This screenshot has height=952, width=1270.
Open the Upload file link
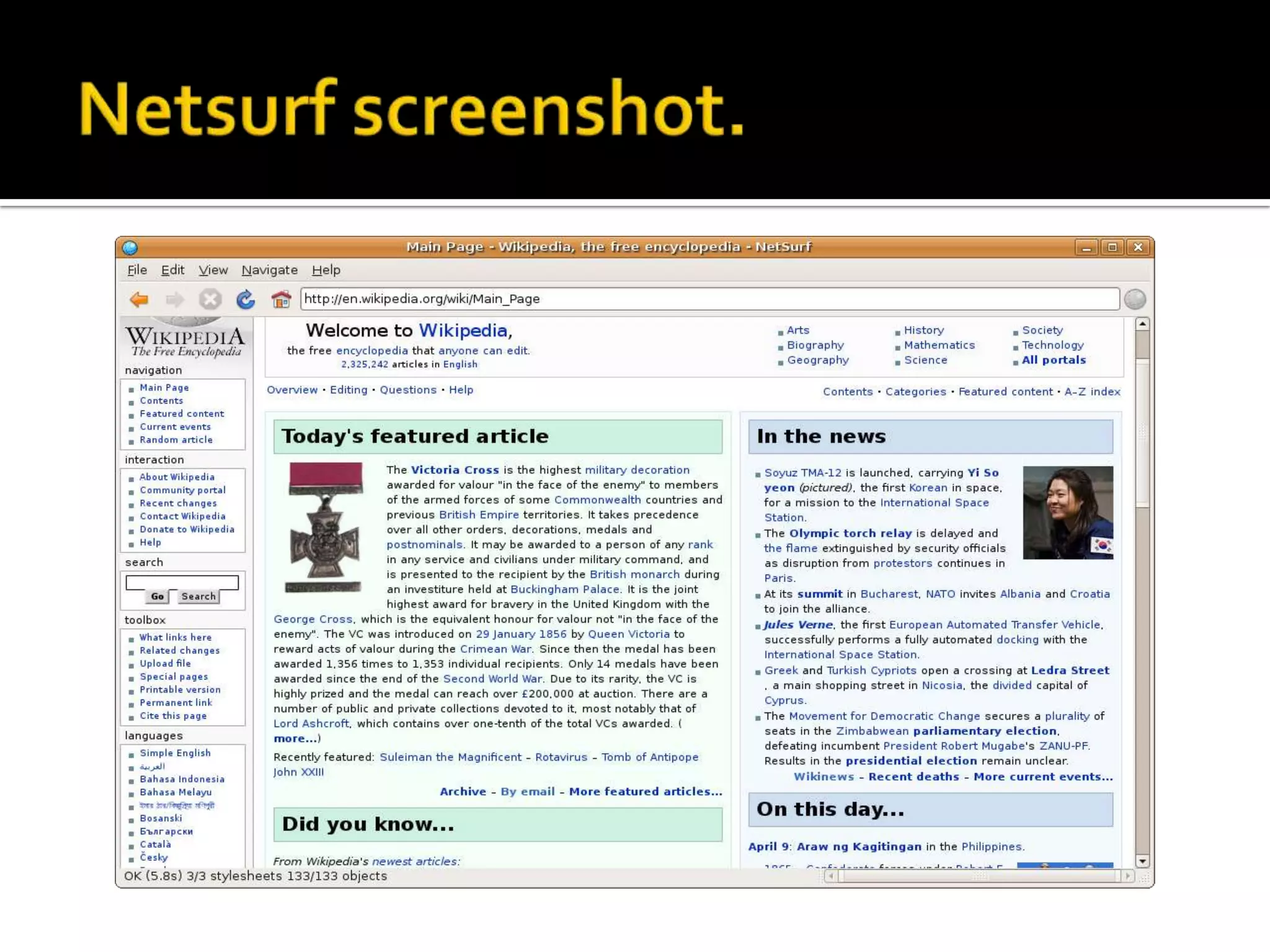(x=165, y=663)
